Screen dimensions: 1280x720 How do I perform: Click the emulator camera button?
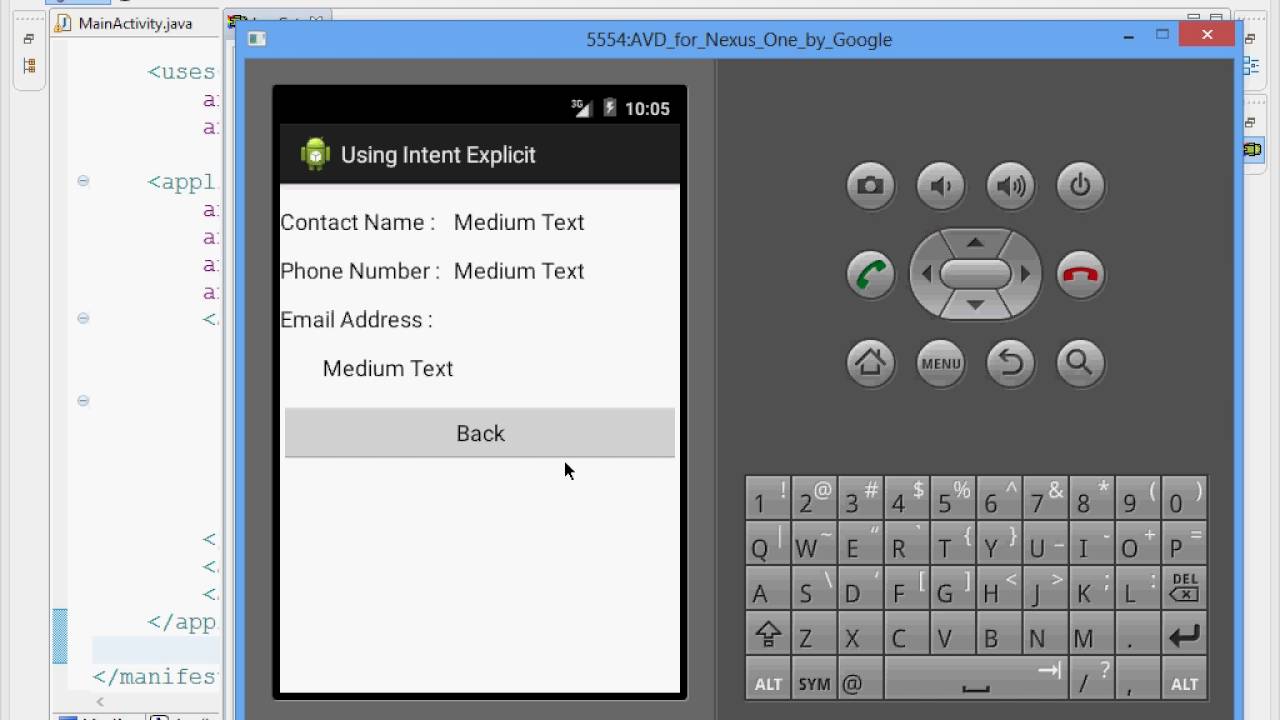pos(870,186)
